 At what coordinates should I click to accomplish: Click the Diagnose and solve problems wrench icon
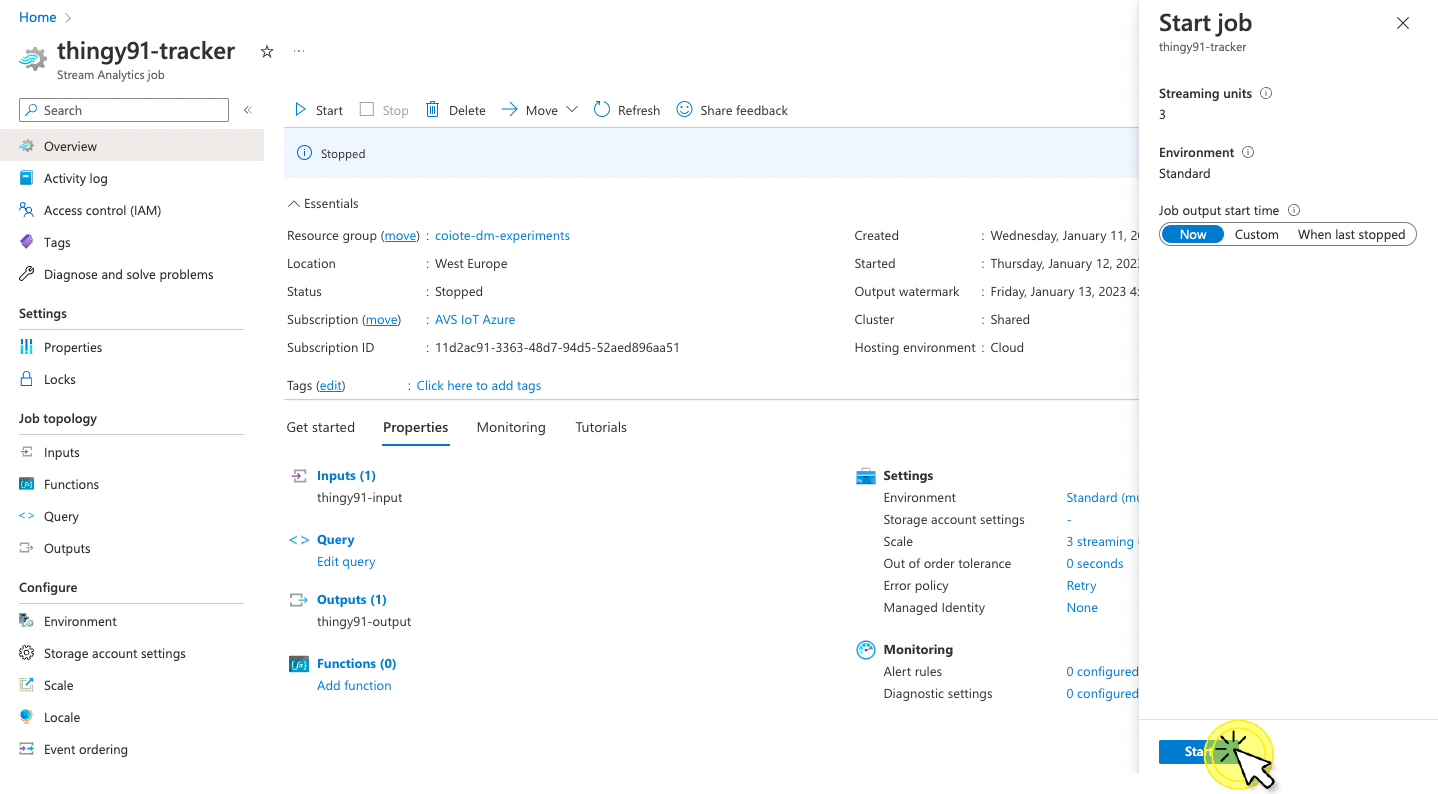click(x=27, y=274)
